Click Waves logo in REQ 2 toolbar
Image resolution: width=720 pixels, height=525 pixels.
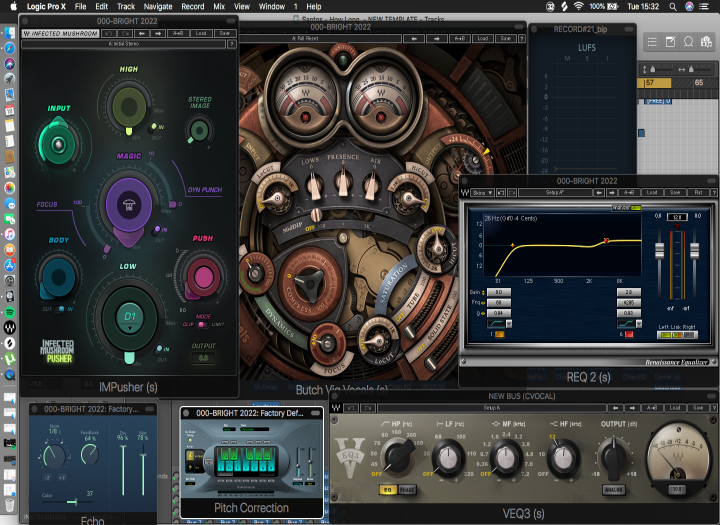(x=465, y=192)
